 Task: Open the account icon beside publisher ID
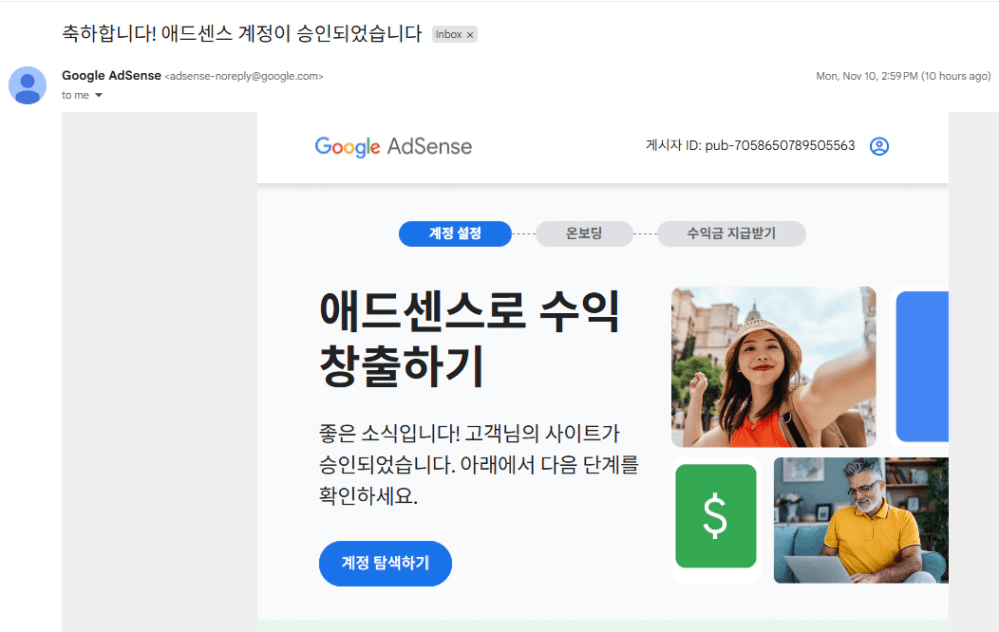coord(879,146)
